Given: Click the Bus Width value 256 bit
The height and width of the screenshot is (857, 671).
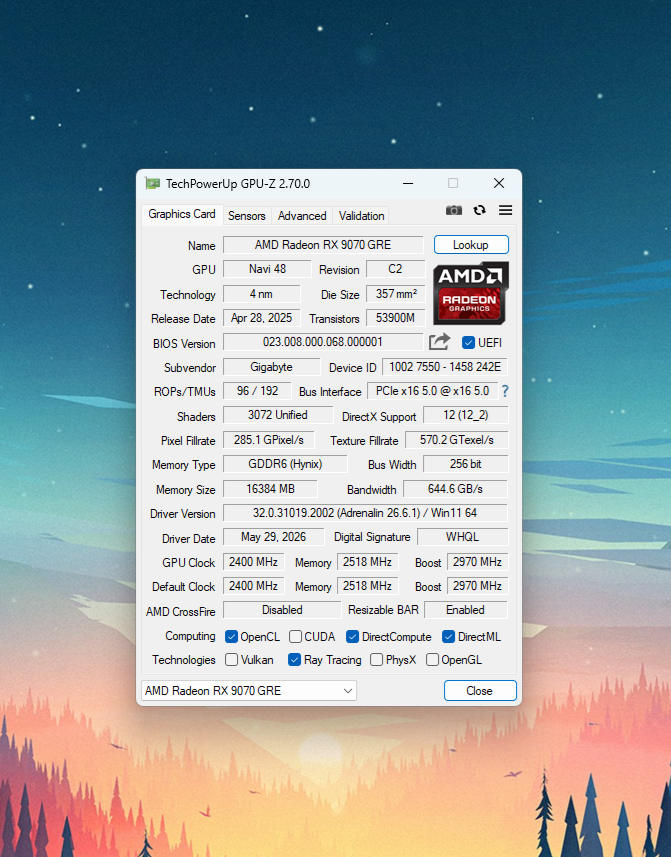Looking at the screenshot, I should [x=466, y=464].
